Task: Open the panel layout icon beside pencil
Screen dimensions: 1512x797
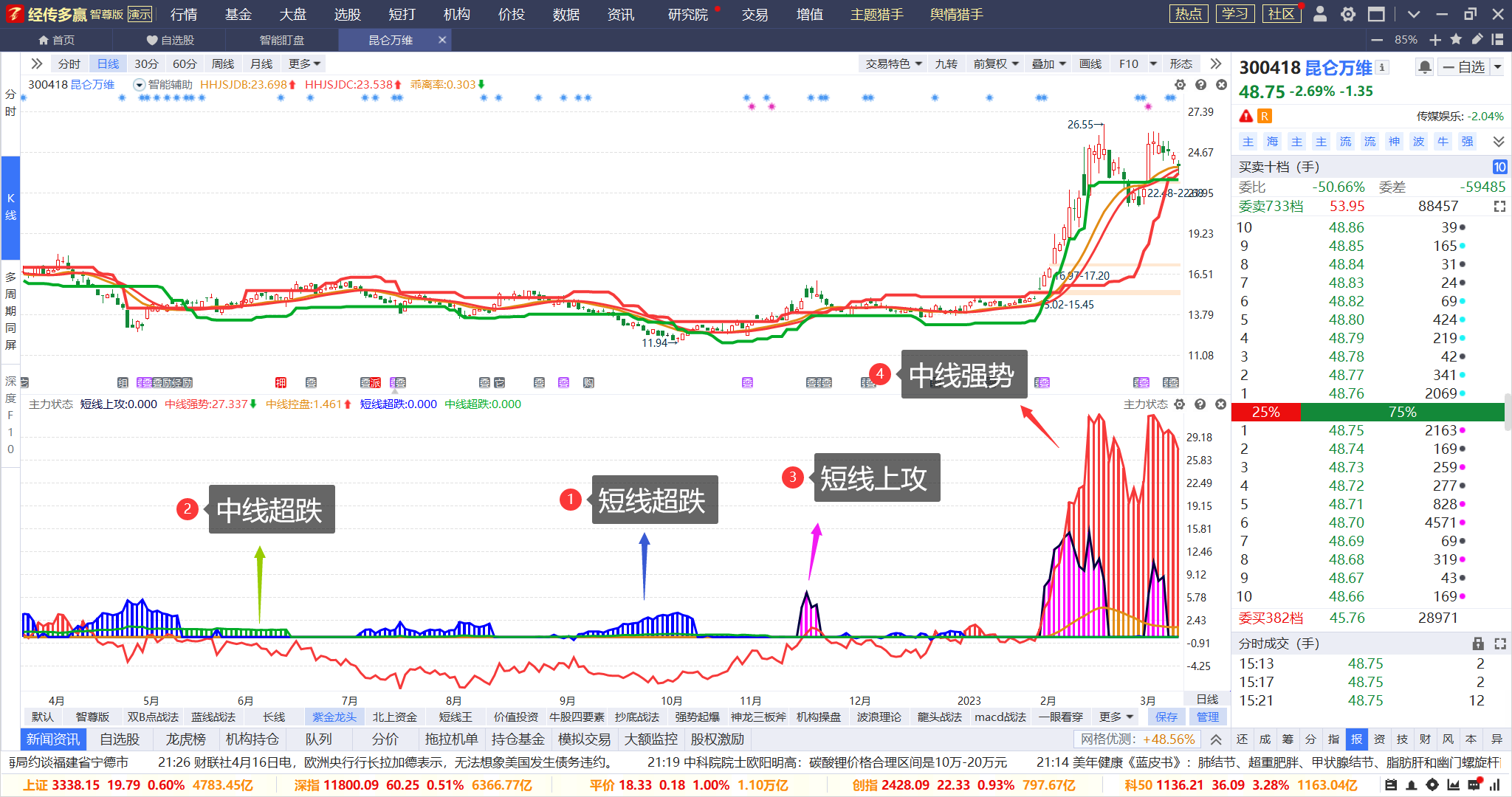Action: pyautogui.click(x=1497, y=39)
